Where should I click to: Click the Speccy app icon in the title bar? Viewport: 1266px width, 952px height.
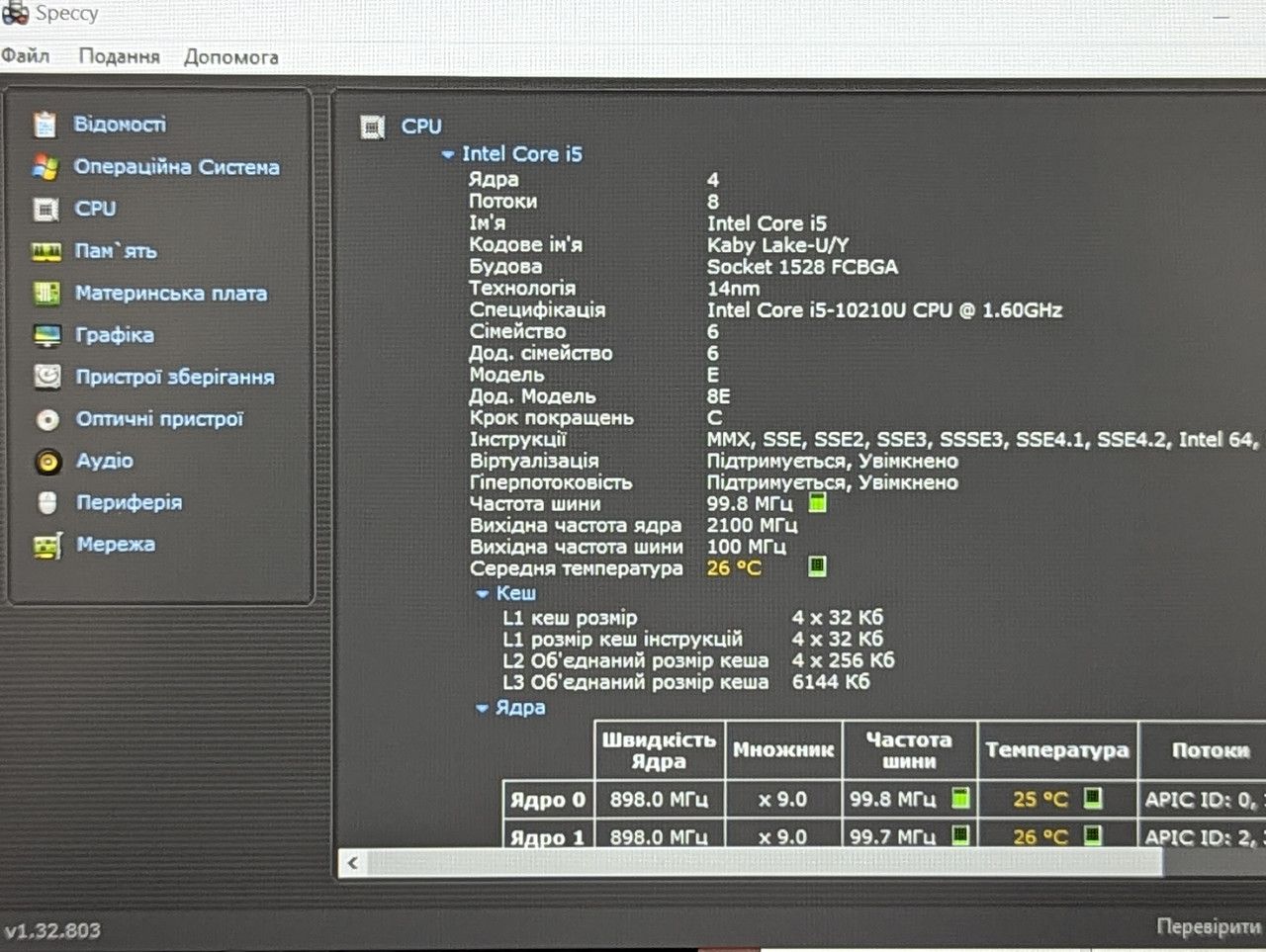coord(15,13)
